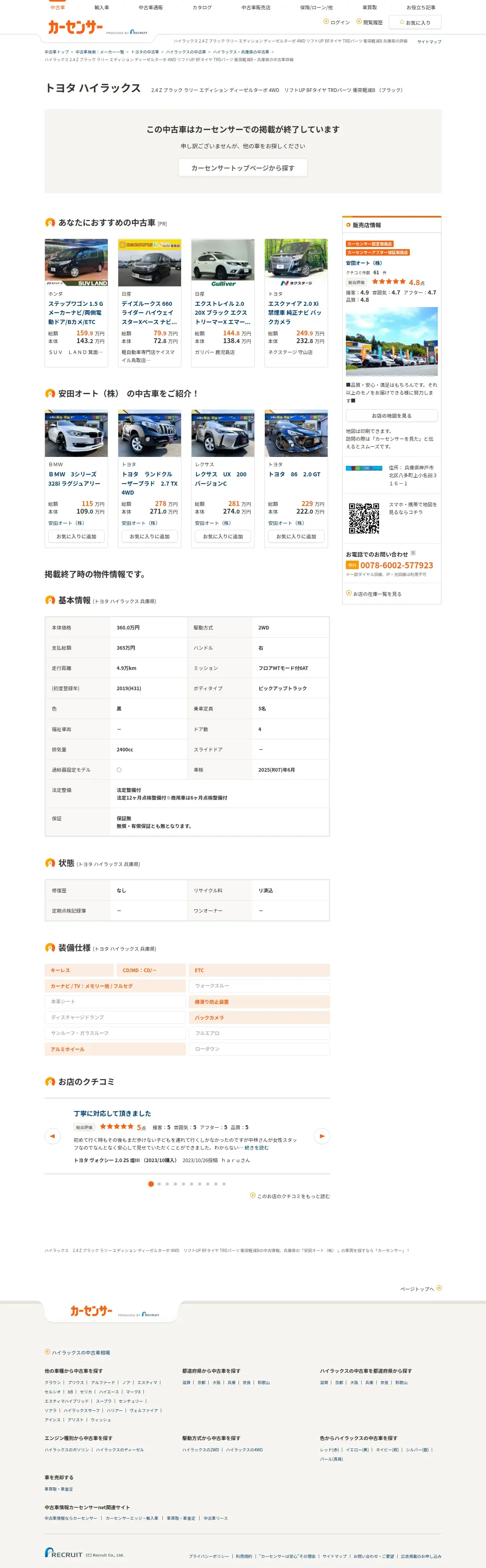Add レクサス UX to favorites
Image resolution: width=486 pixels, height=1568 pixels.
(223, 536)
